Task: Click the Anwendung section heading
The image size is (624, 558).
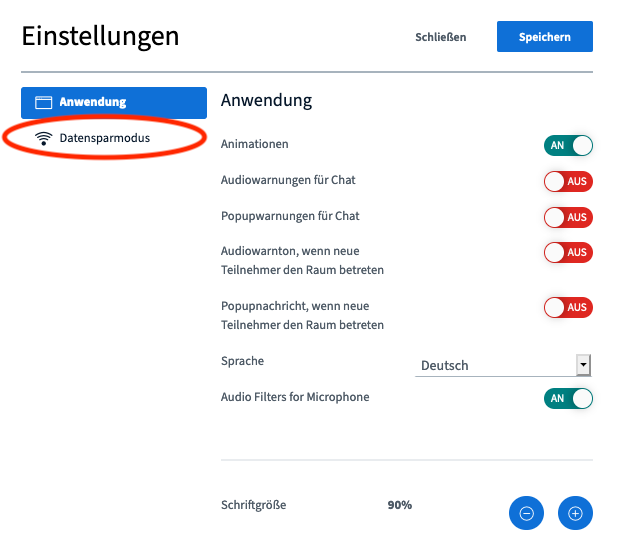Action: [x=266, y=100]
